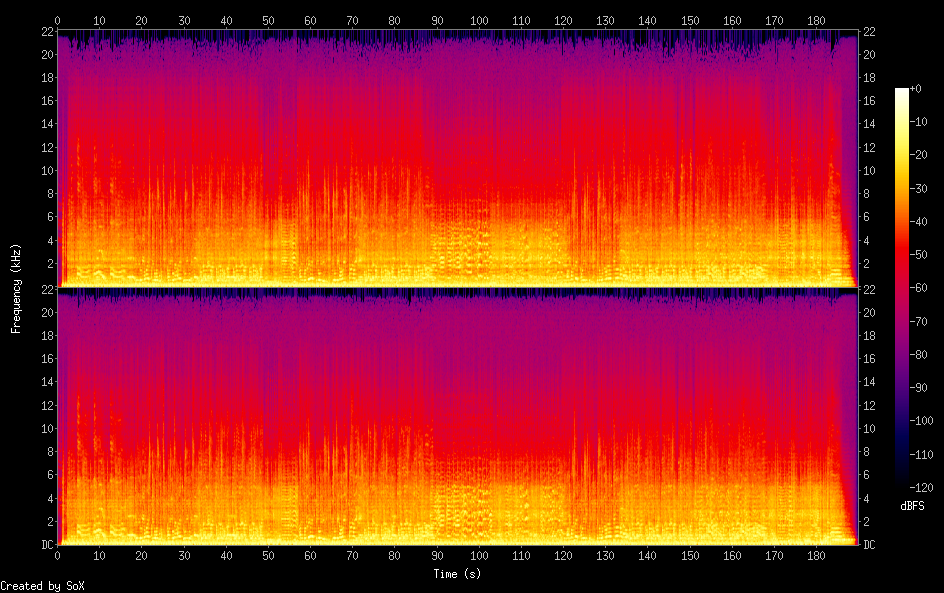
Task: Click the "-90" color scale label
Action: 918,388
